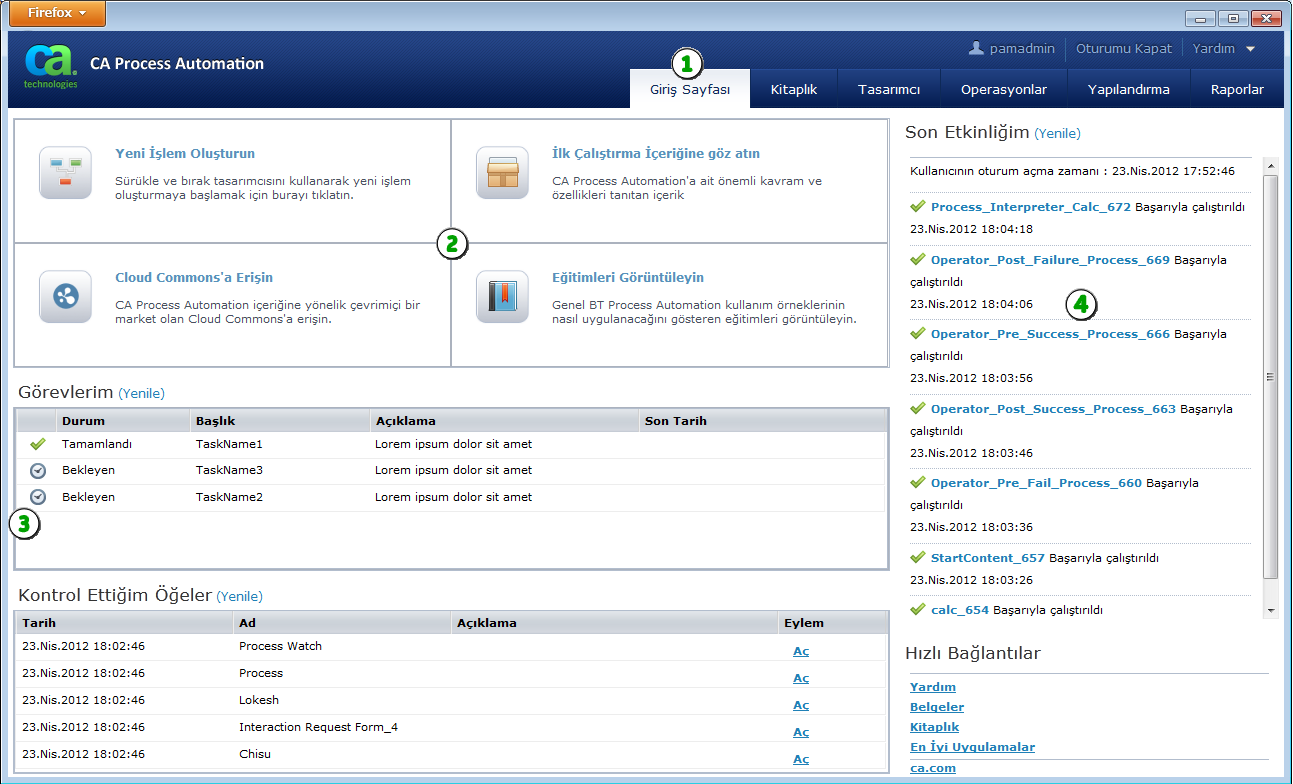Refresh Görevlerim with Yenile link
Image resolution: width=1293 pixels, height=784 pixels.
coord(141,393)
